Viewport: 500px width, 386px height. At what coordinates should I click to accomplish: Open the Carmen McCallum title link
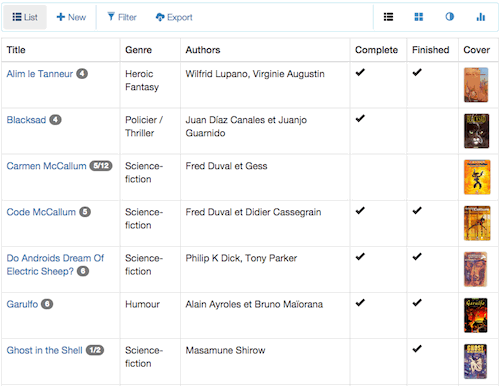[46, 166]
